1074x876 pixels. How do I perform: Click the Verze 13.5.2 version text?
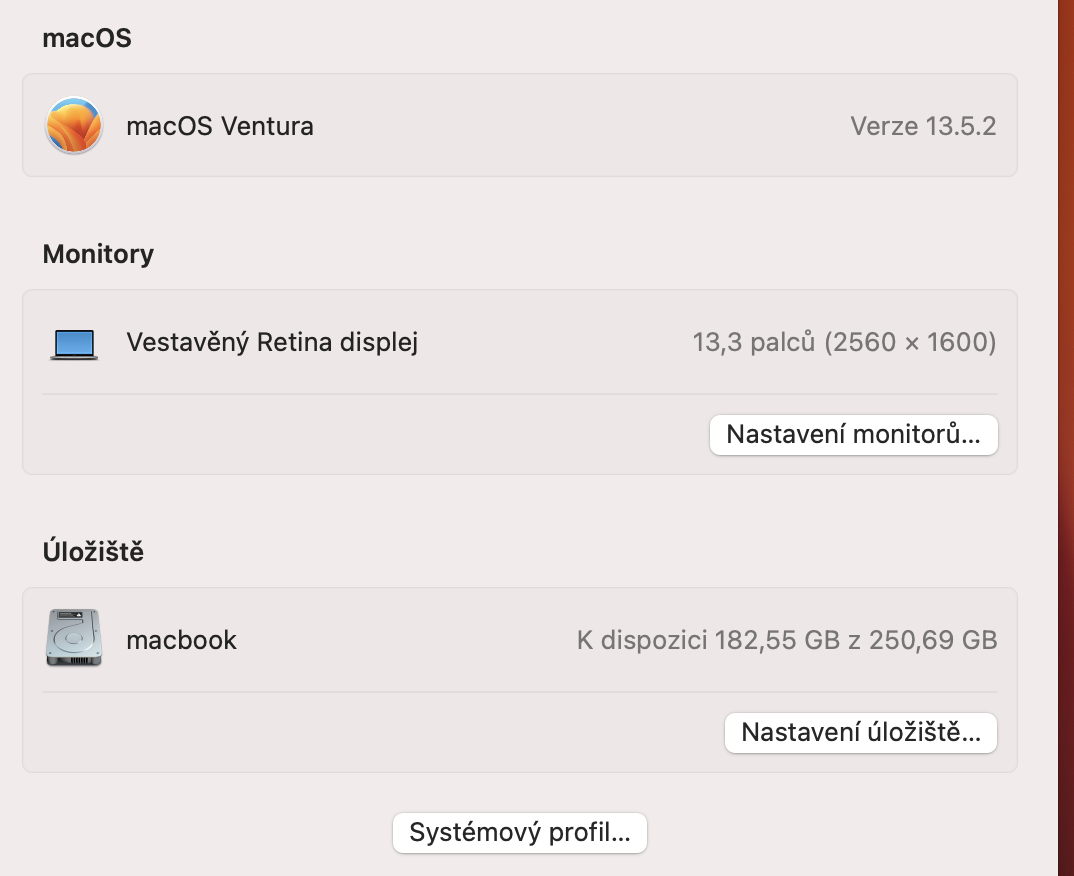pyautogui.click(x=922, y=127)
